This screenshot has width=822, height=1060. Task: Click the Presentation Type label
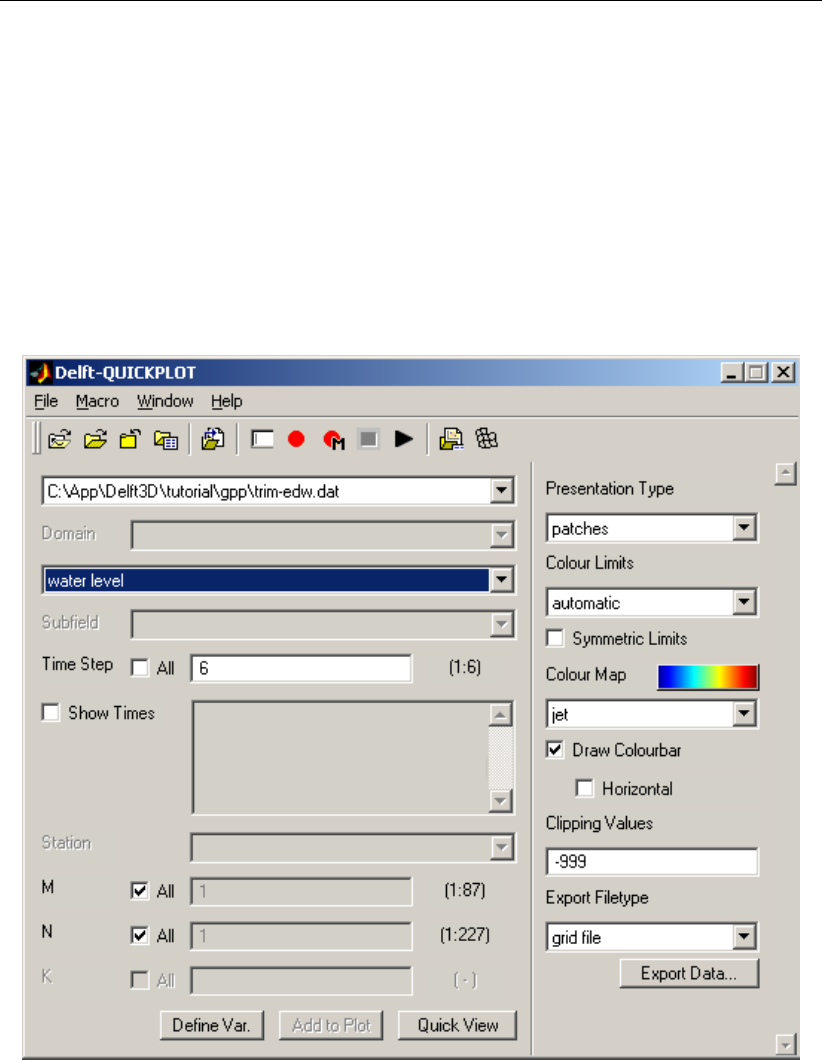(610, 489)
